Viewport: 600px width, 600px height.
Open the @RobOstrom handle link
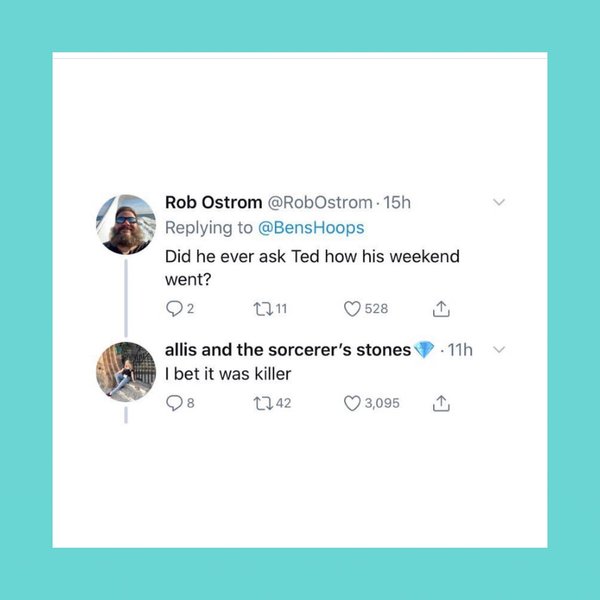click(319, 202)
